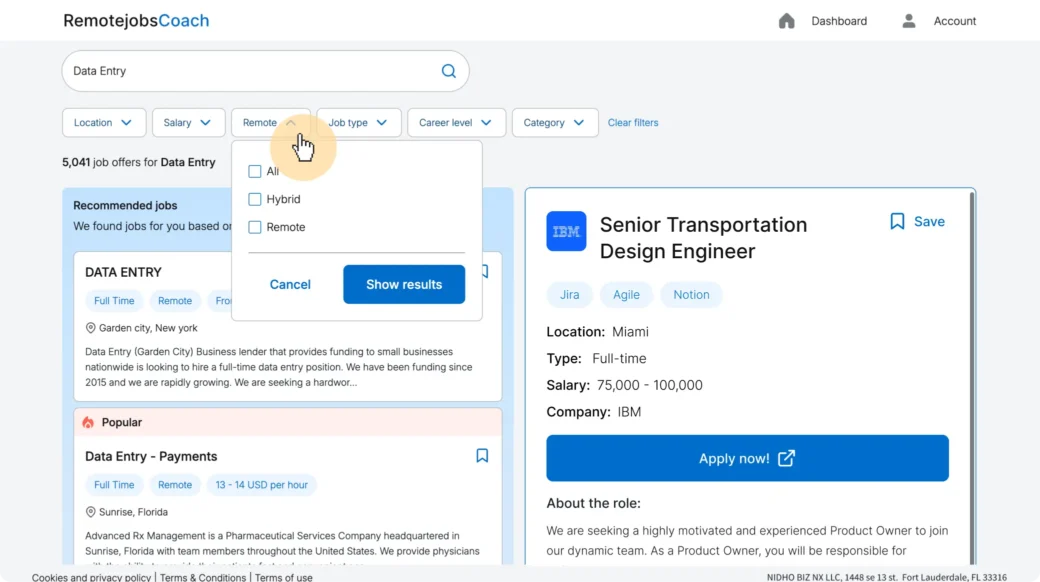Bookmark the Data Entry - Payments job
The width and height of the screenshot is (1040, 582).
[x=482, y=456]
